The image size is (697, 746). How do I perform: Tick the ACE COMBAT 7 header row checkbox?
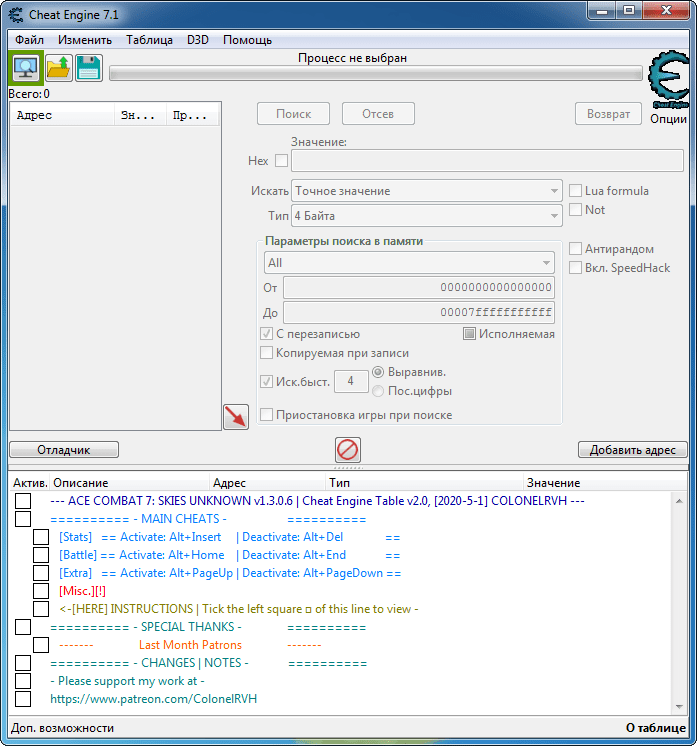click(23, 501)
